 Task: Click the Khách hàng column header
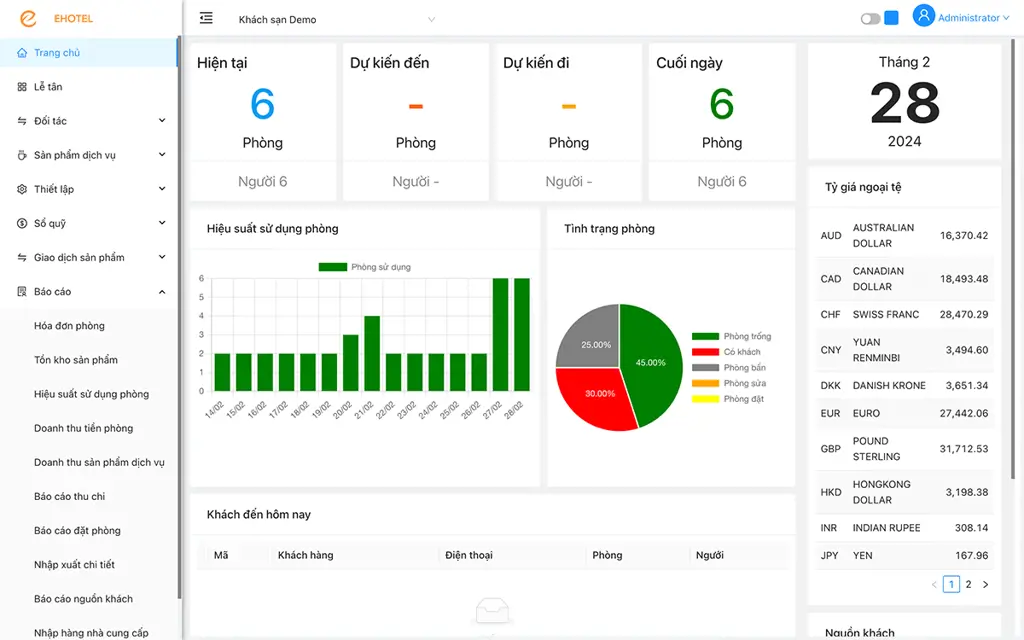click(x=306, y=555)
